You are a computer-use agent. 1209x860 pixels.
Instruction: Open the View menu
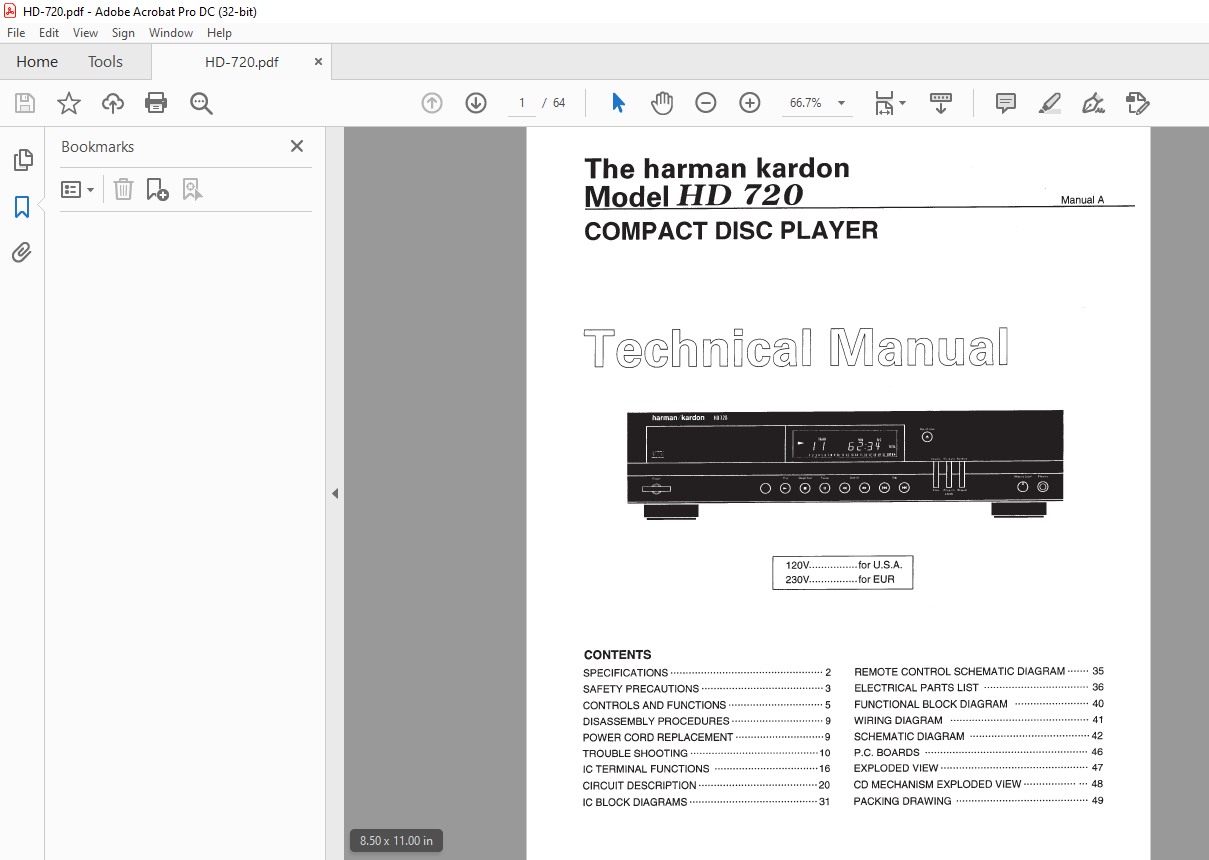[86, 33]
